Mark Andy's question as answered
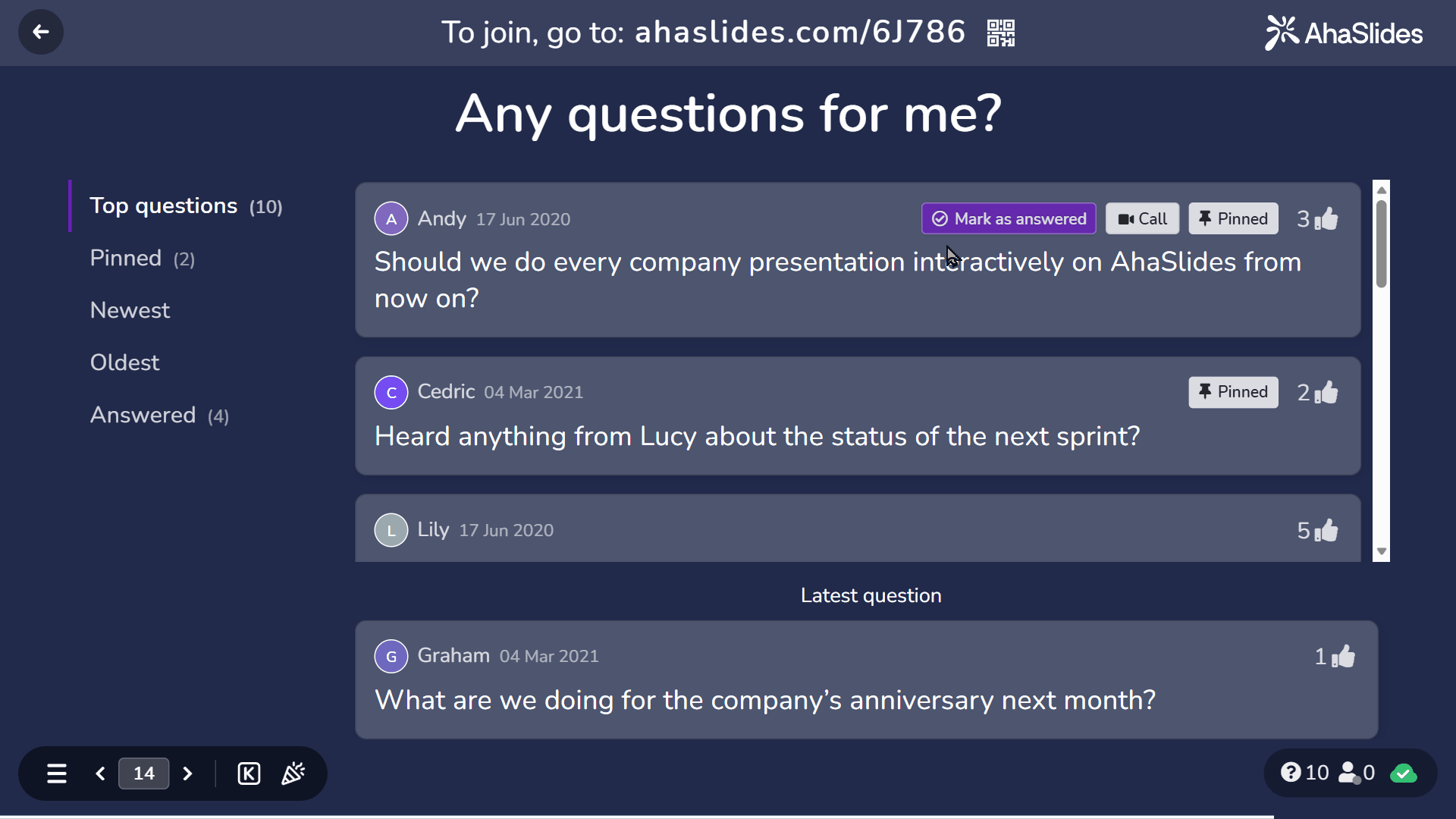Image resolution: width=1456 pixels, height=819 pixels. click(1009, 219)
